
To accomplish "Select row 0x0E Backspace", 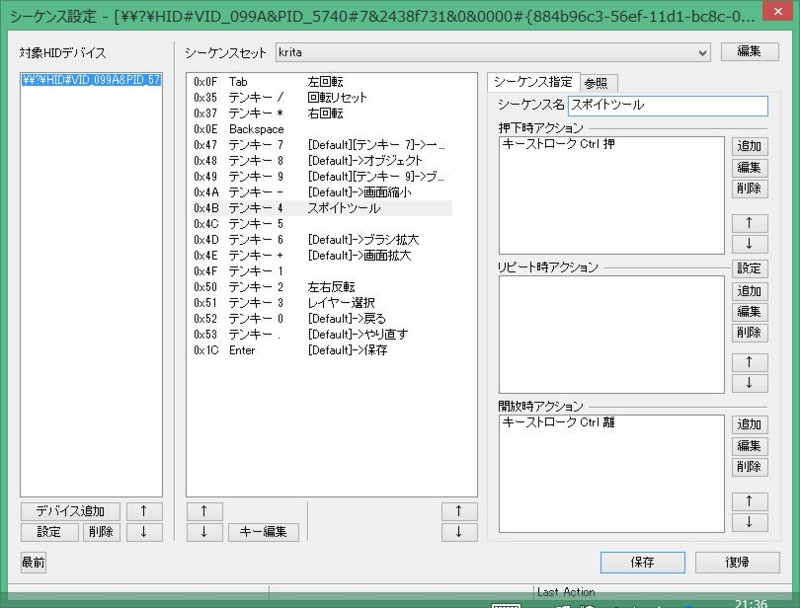I will pos(321,129).
